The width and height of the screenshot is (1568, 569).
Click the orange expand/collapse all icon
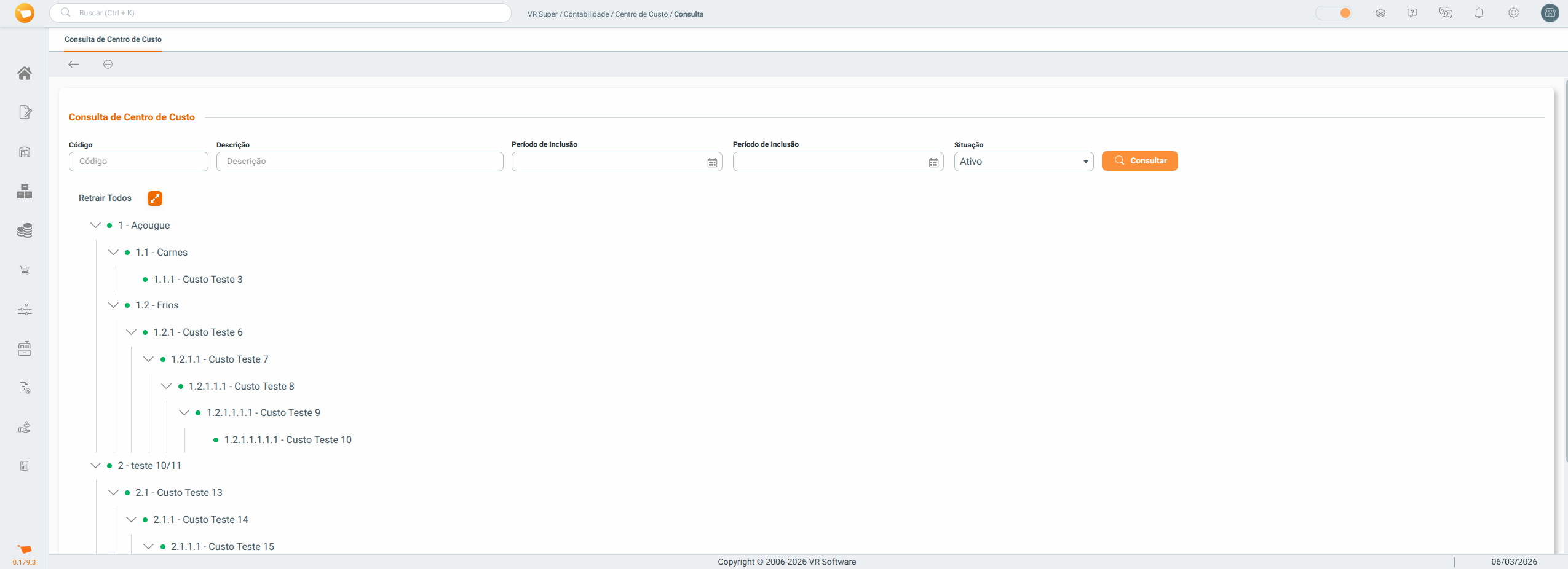155,198
